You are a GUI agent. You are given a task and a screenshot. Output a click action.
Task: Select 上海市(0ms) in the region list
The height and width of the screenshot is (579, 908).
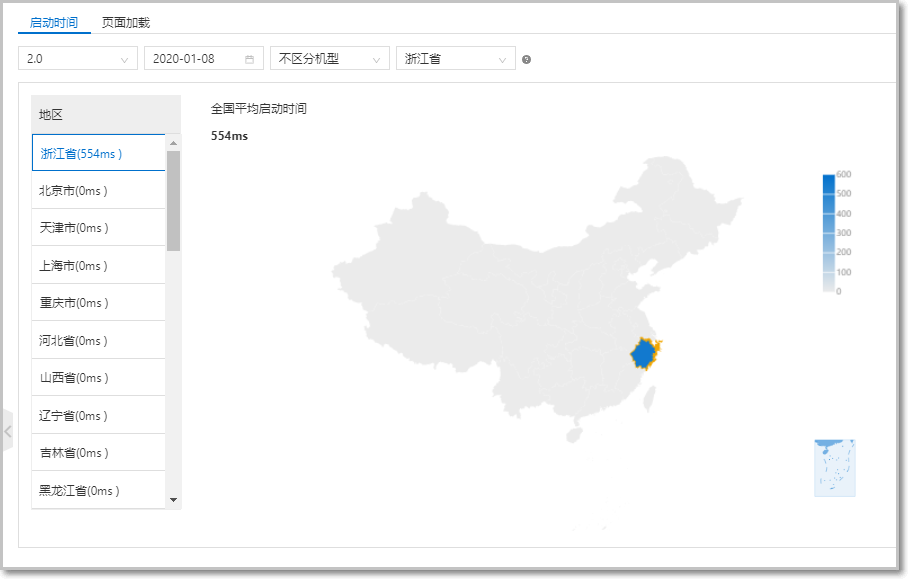tap(98, 265)
